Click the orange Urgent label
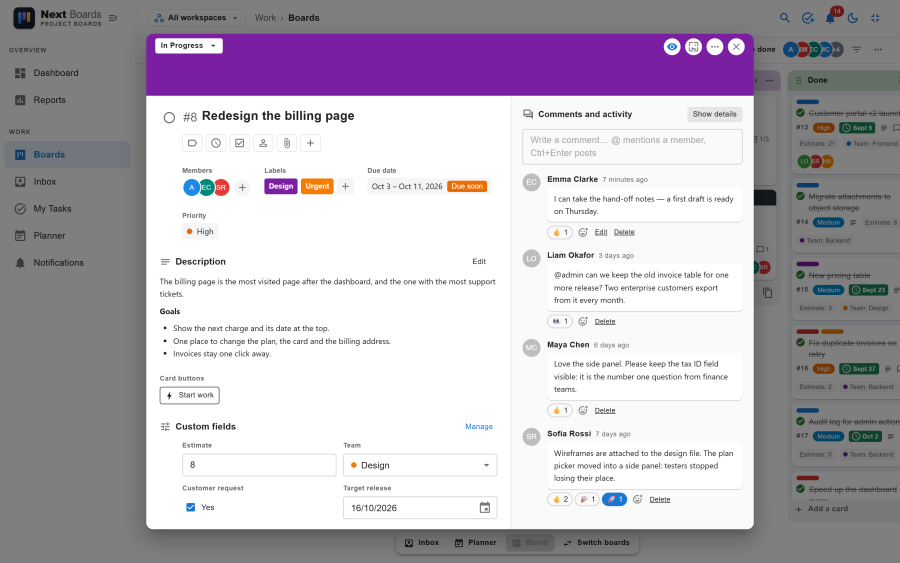Screen dimensions: 900x563 point(317,187)
